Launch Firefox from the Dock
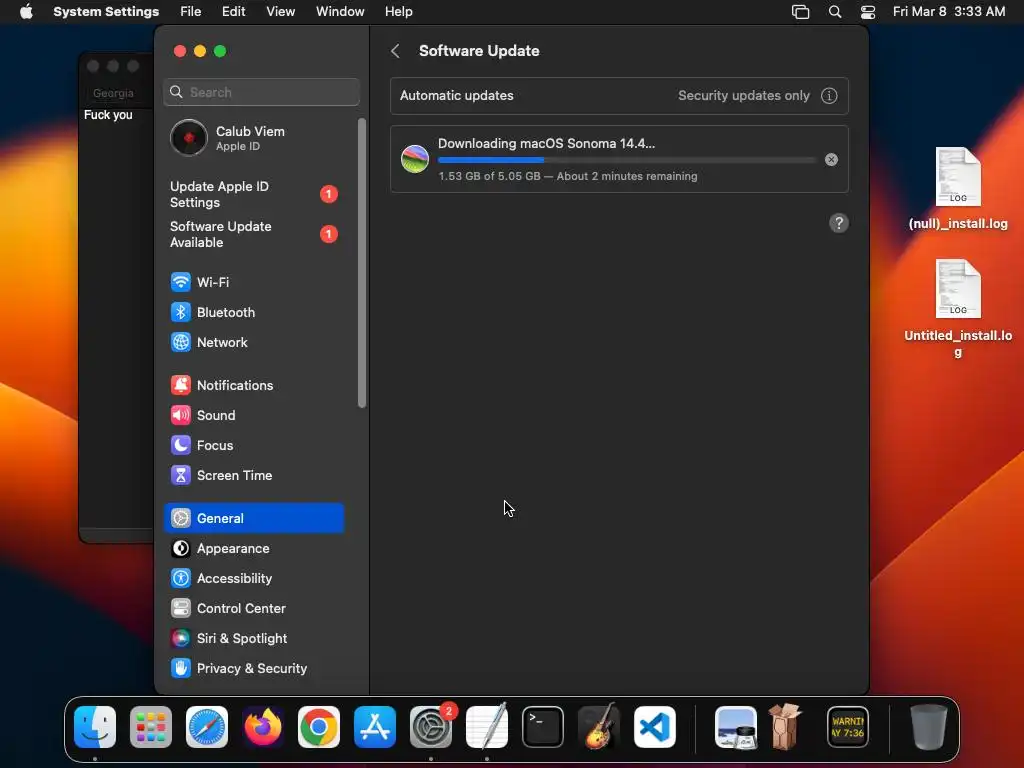 click(x=263, y=727)
